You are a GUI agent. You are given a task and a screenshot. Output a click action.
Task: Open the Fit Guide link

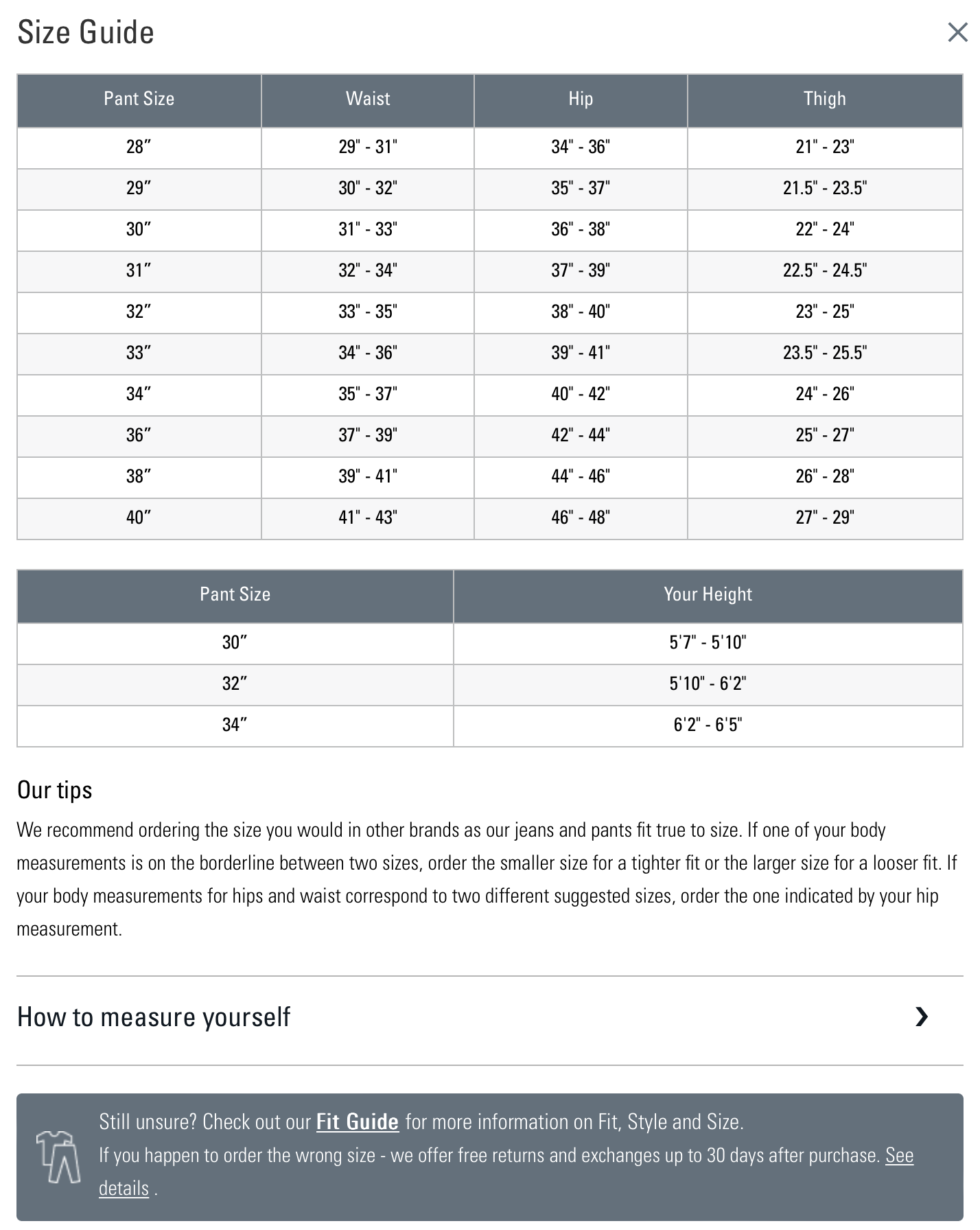tap(357, 1122)
